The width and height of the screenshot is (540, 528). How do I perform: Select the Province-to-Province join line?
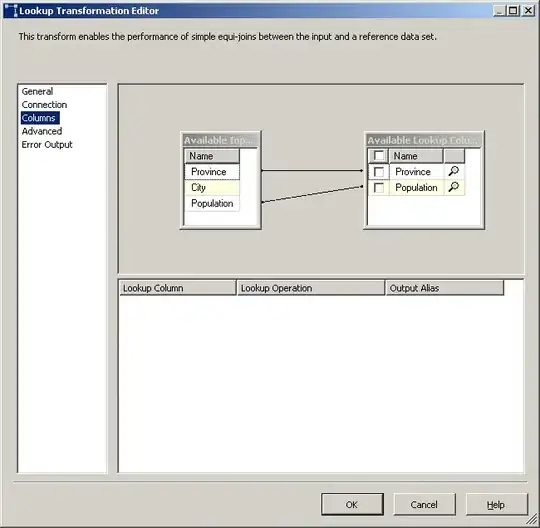point(312,170)
